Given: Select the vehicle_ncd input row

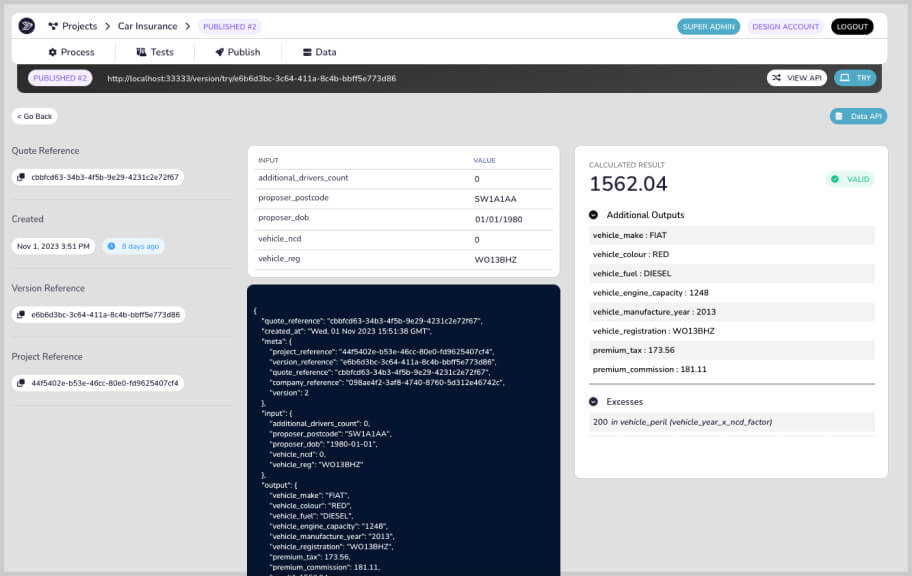Looking at the screenshot, I should (x=404, y=240).
